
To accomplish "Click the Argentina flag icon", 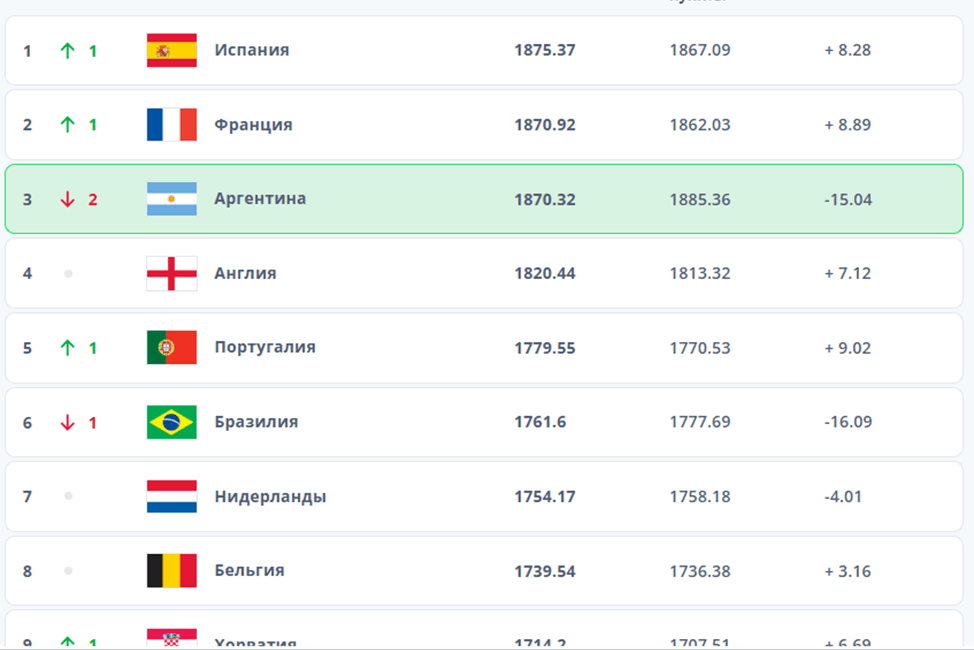I will pos(172,199).
